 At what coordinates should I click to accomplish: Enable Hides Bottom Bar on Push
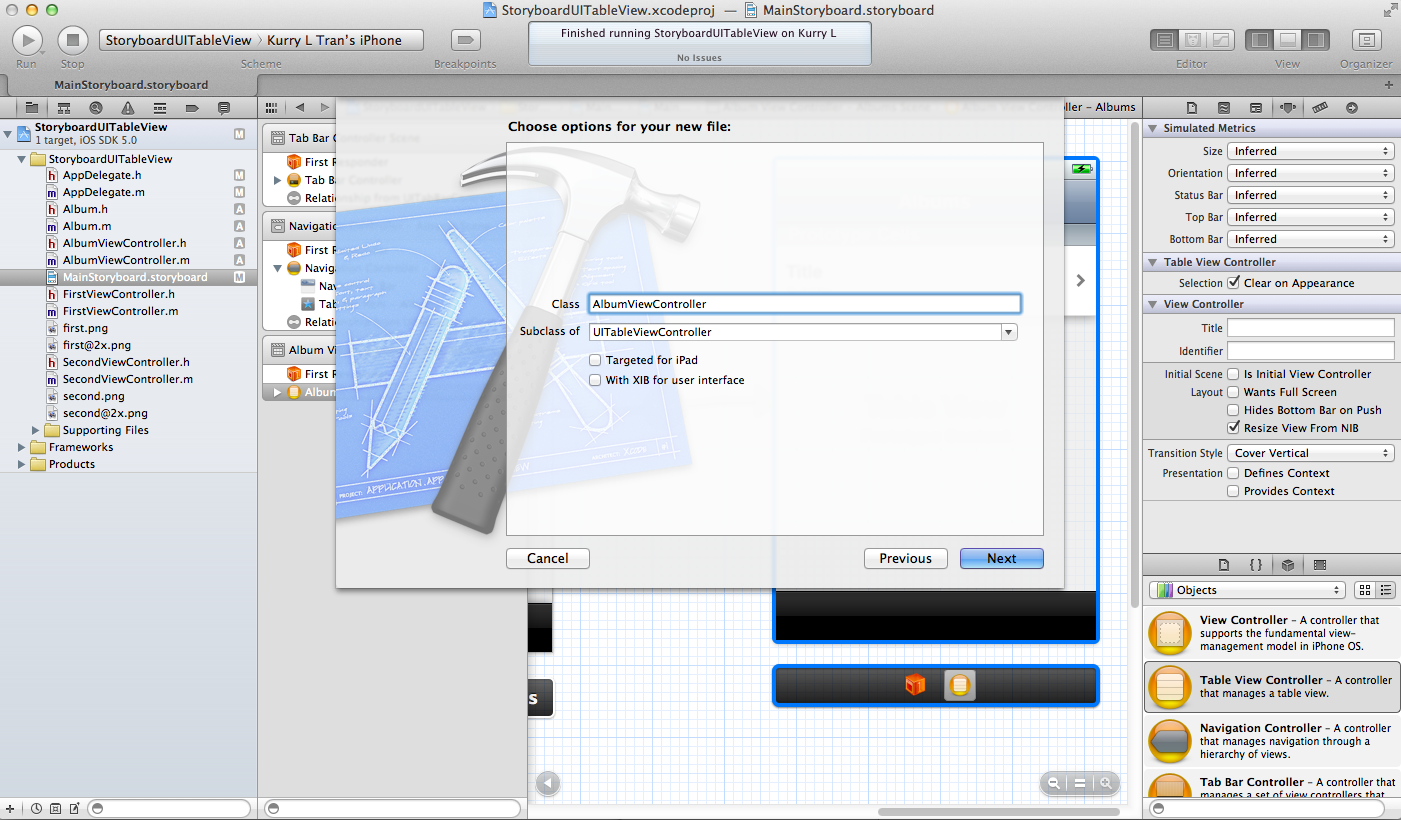1234,410
